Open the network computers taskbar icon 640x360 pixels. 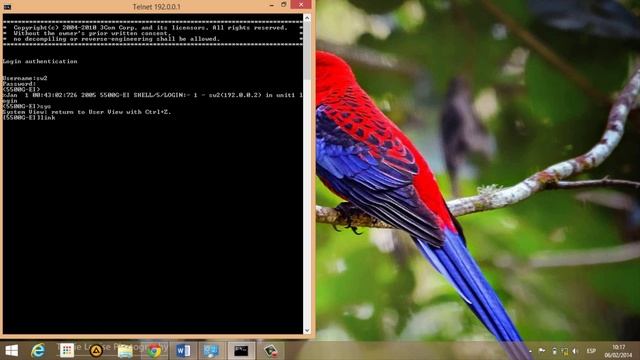pyautogui.click(x=211, y=351)
